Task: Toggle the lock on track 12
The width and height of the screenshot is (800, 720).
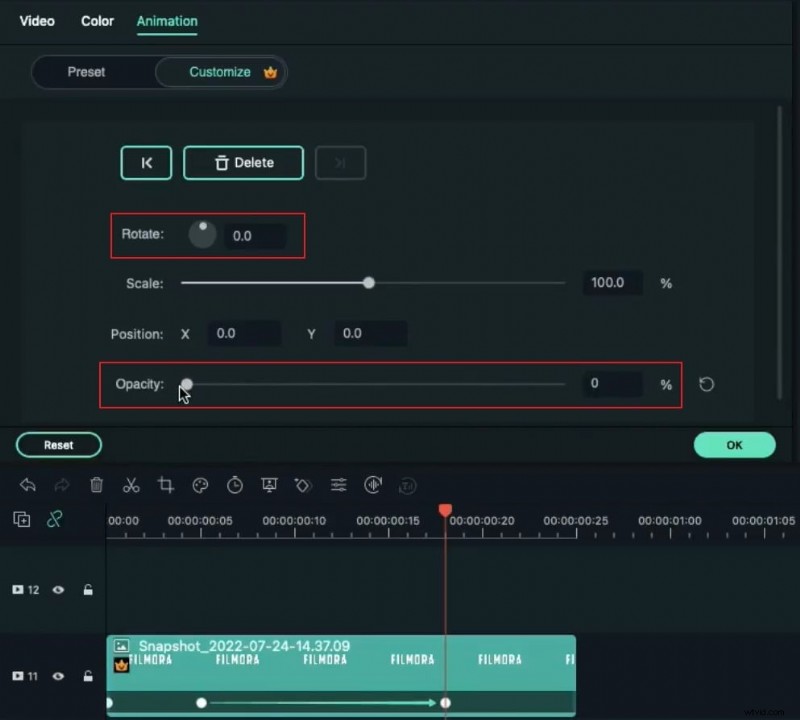Action: coord(88,590)
